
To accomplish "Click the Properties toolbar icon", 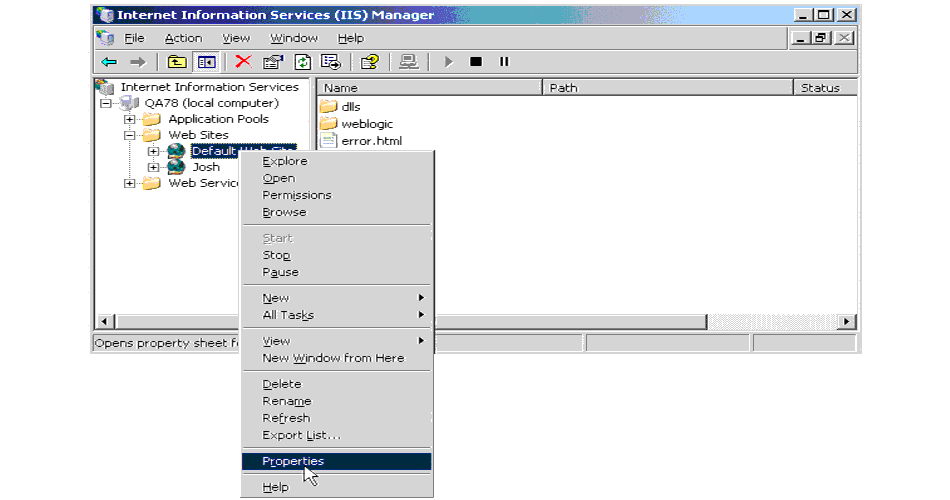I will (273, 62).
